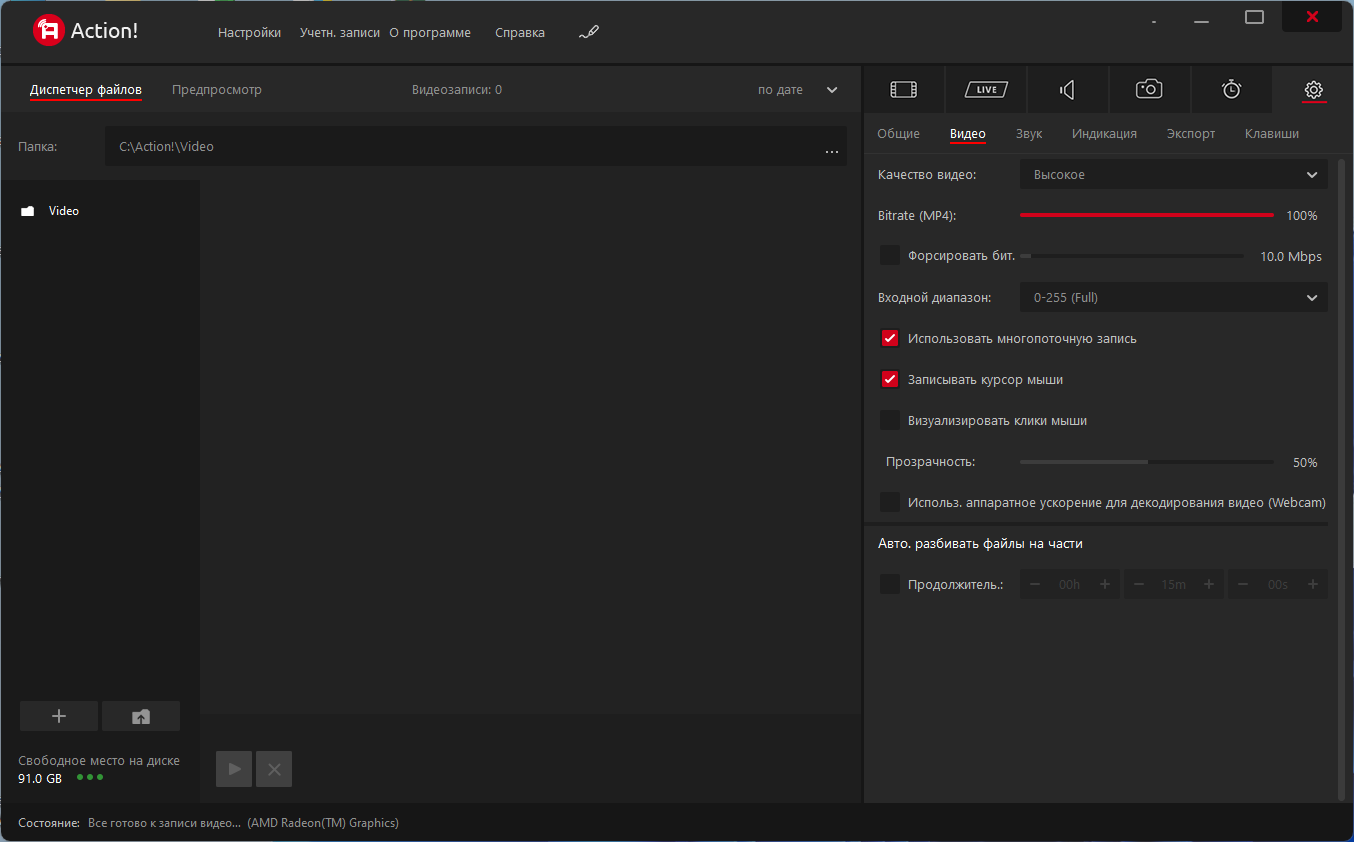
Task: Open Качество видео dropdown
Action: tap(1174, 174)
